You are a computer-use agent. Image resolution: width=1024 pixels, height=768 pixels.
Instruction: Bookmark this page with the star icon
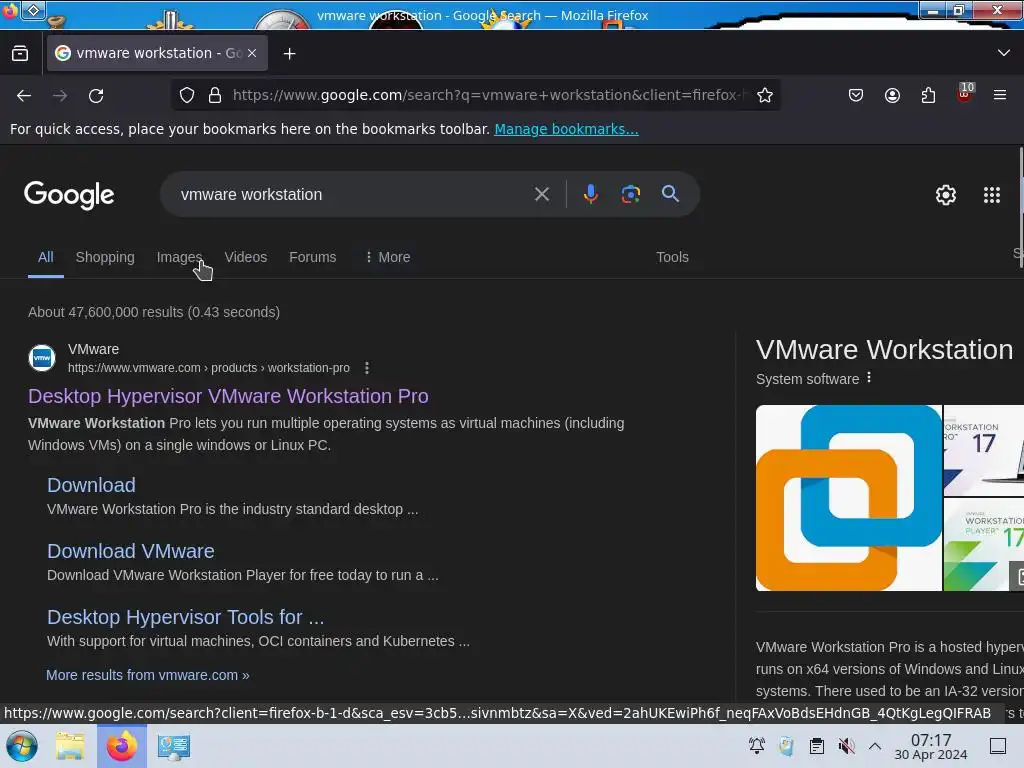click(765, 95)
